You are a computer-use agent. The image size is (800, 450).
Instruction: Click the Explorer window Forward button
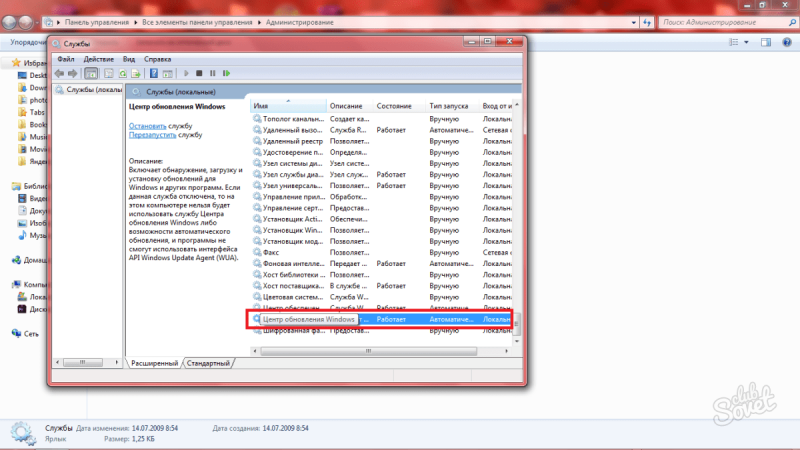coord(26,22)
